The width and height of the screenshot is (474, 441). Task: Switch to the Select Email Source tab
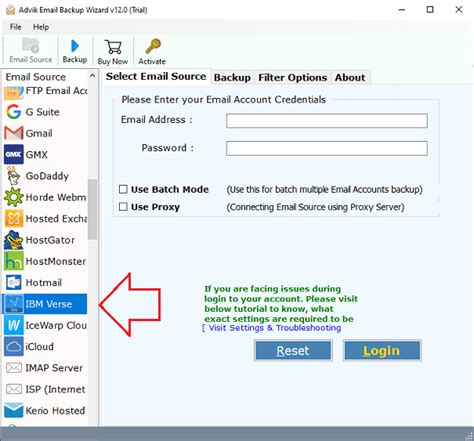(x=156, y=76)
